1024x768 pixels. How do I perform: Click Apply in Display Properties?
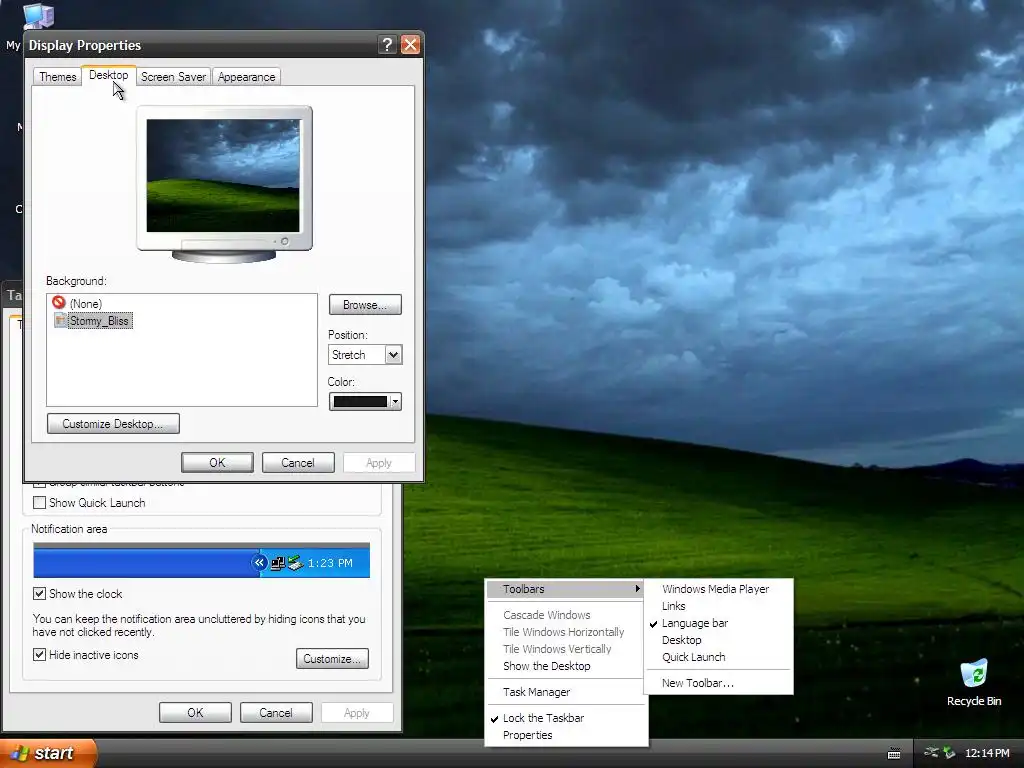[x=379, y=462]
